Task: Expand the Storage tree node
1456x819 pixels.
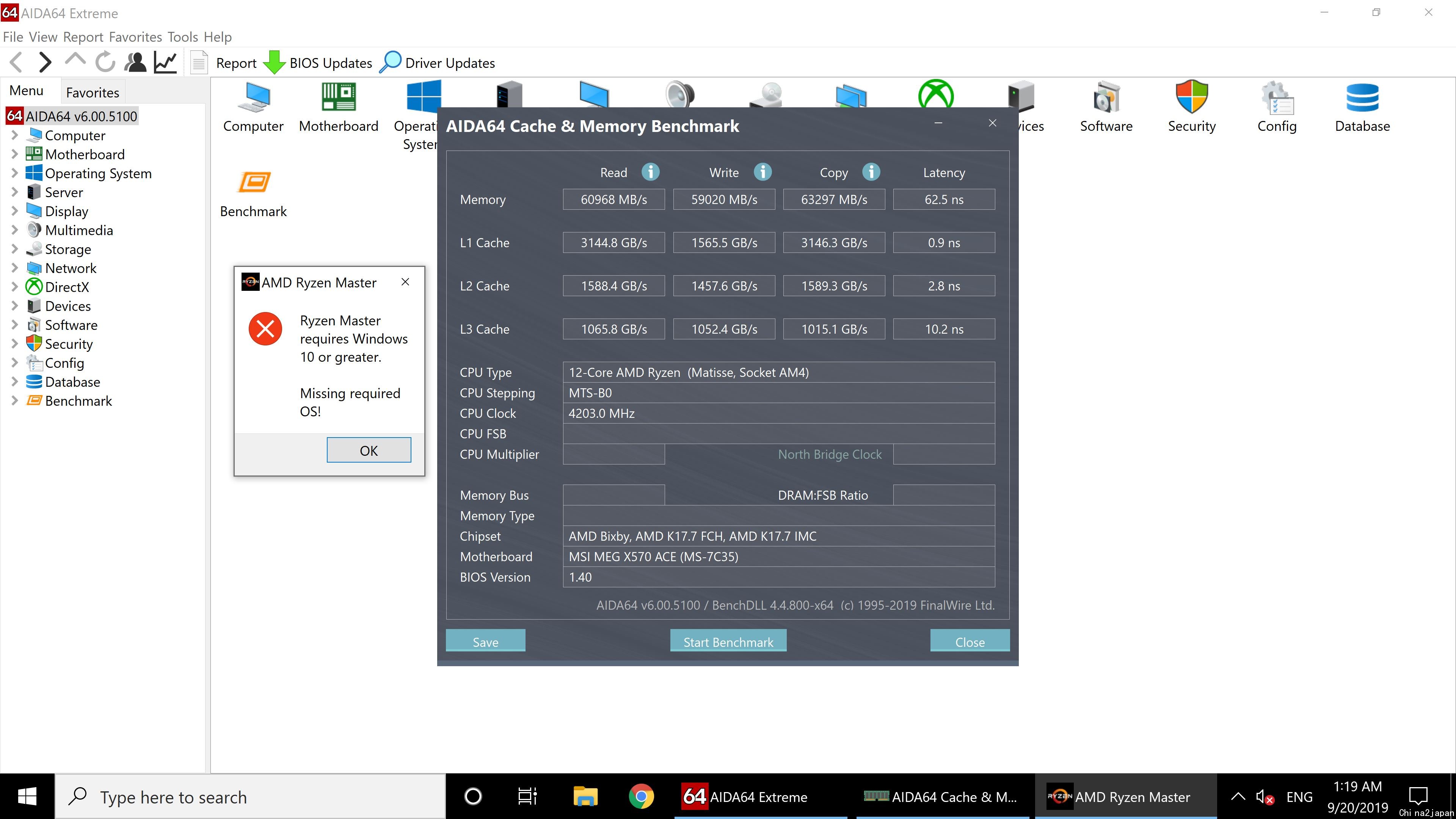Action: point(15,249)
